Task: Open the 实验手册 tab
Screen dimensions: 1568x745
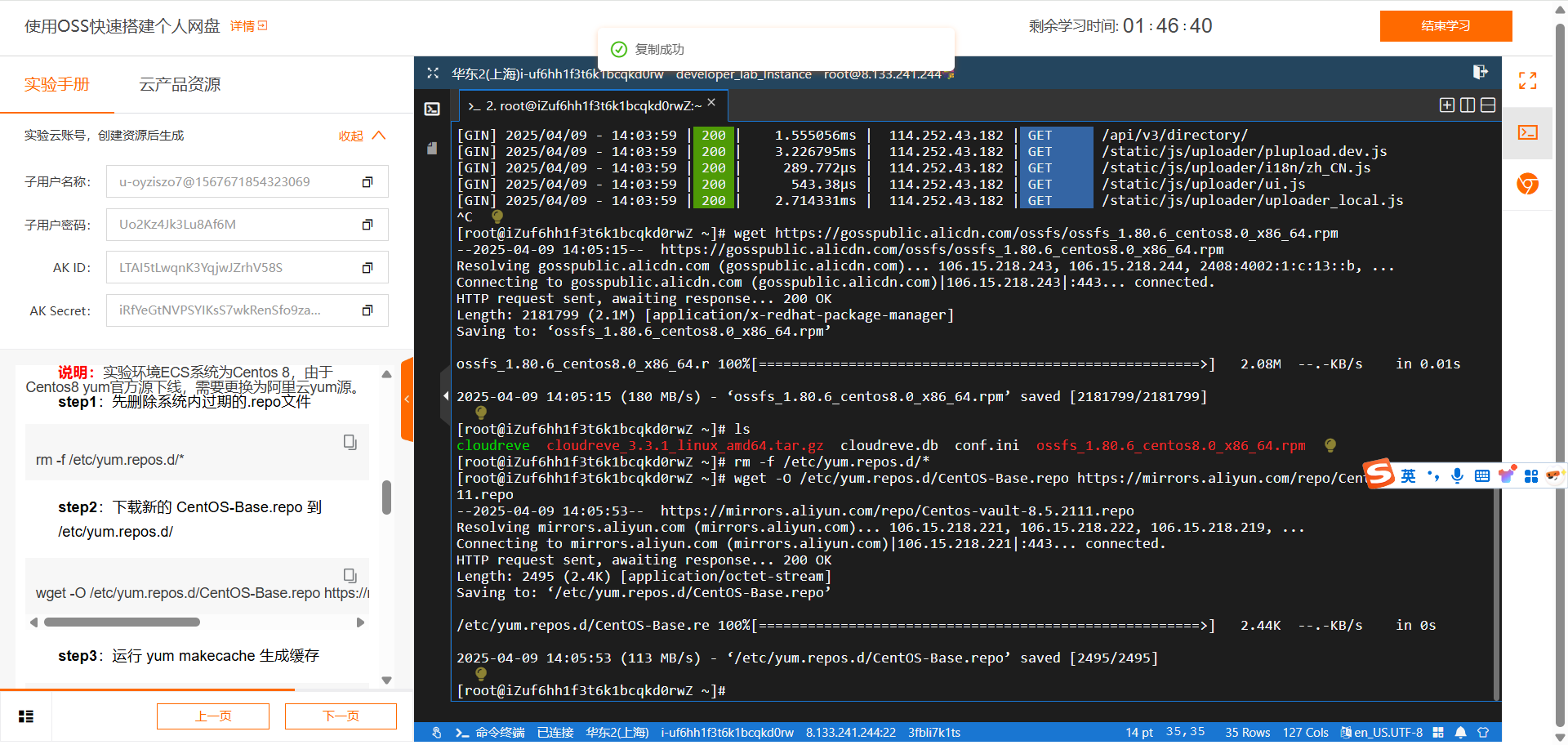Action: [57, 84]
